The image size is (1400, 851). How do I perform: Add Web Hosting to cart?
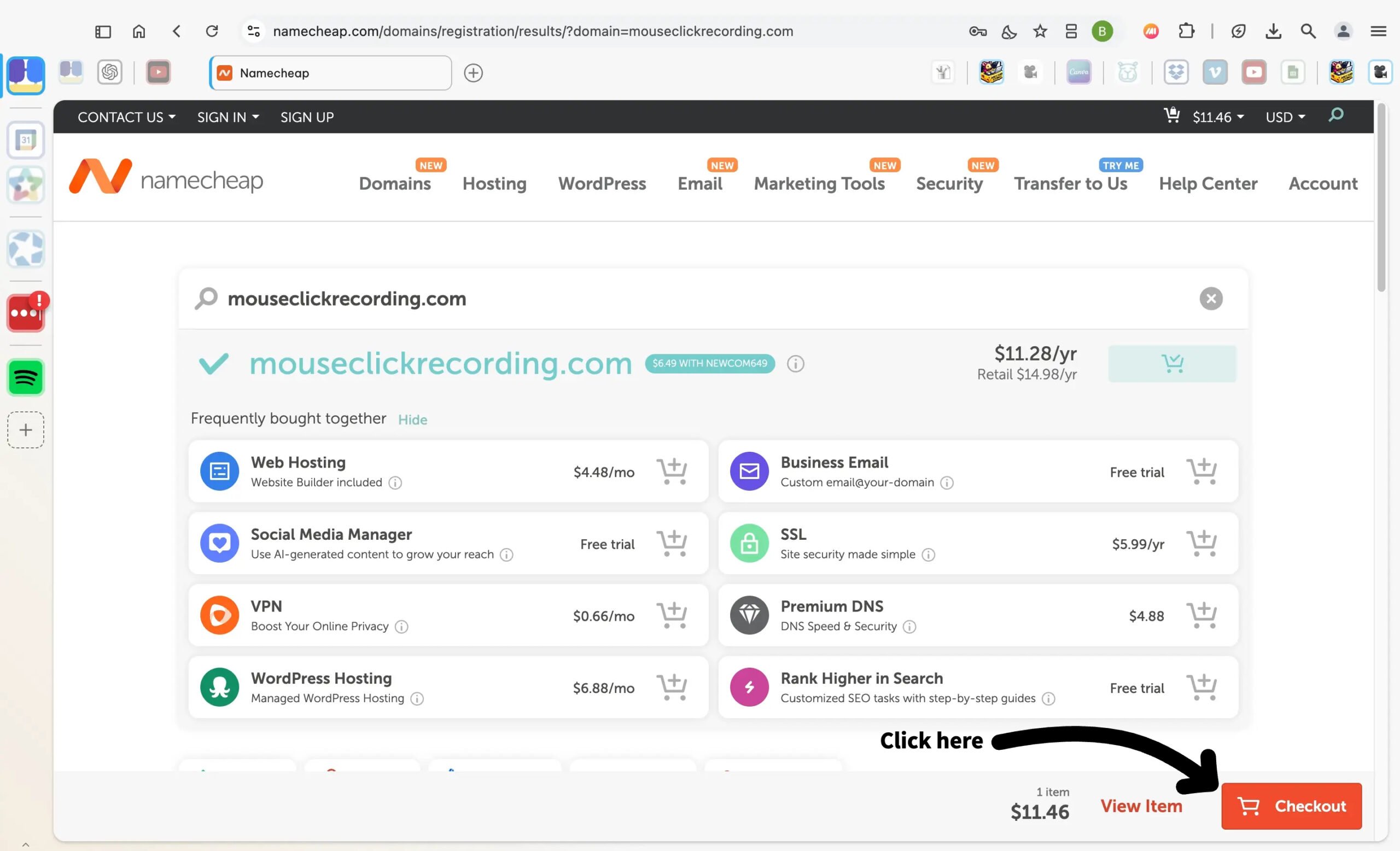pos(672,471)
